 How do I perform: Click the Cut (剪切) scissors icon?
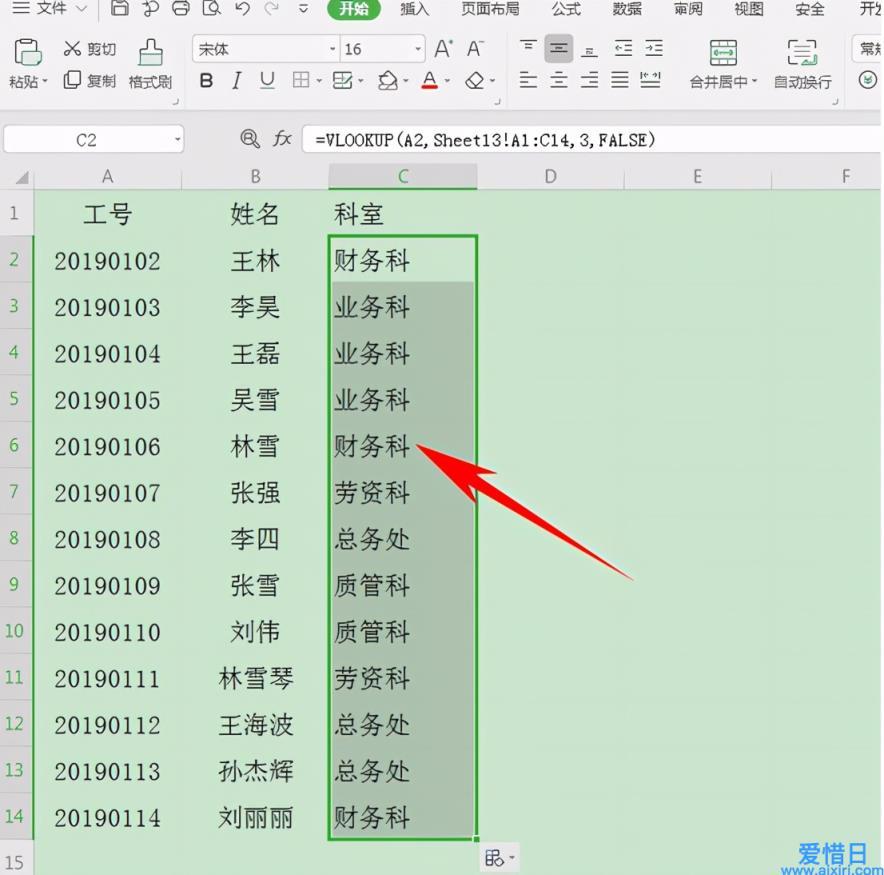tap(73, 49)
